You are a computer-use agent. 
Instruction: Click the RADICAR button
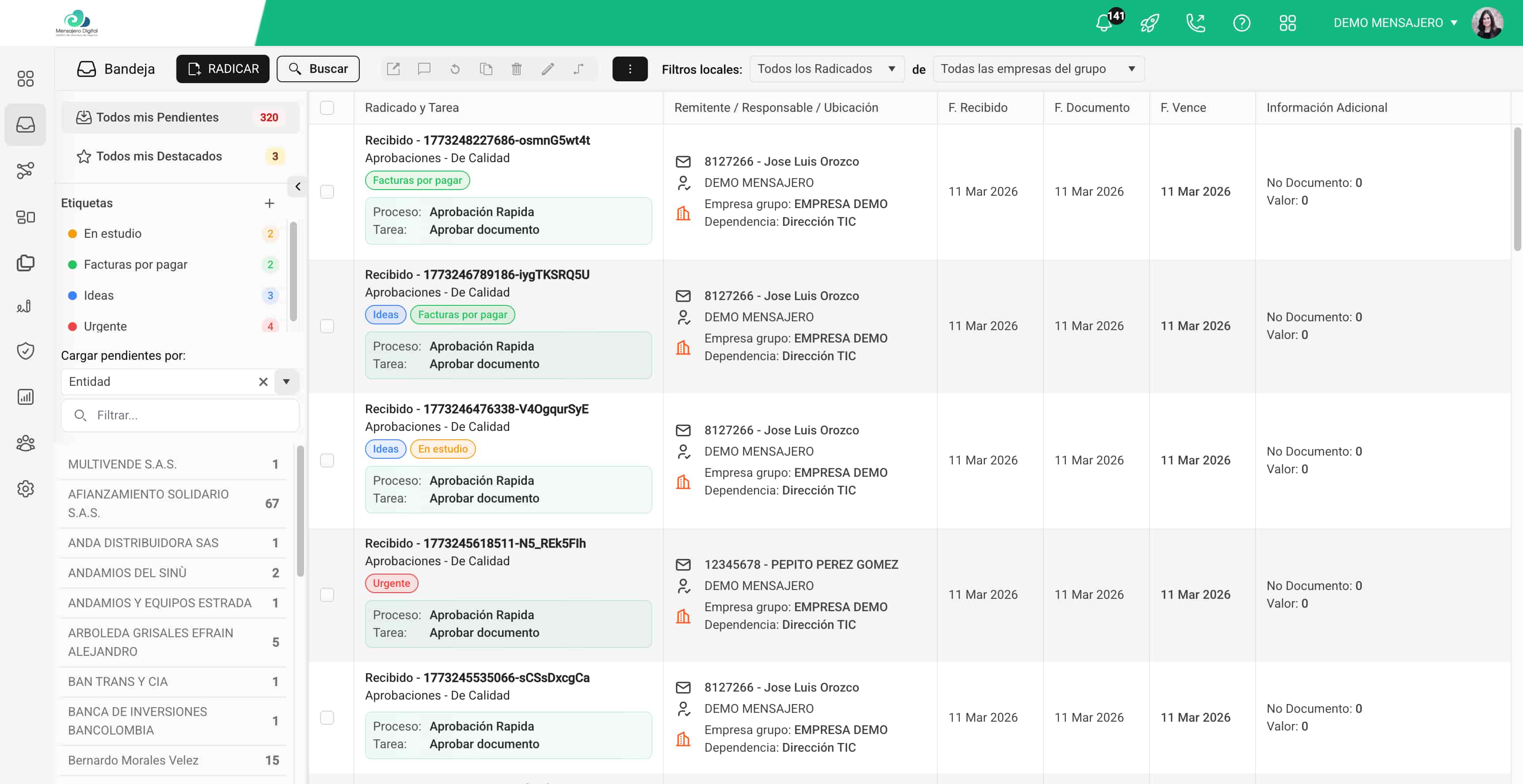pyautogui.click(x=223, y=69)
